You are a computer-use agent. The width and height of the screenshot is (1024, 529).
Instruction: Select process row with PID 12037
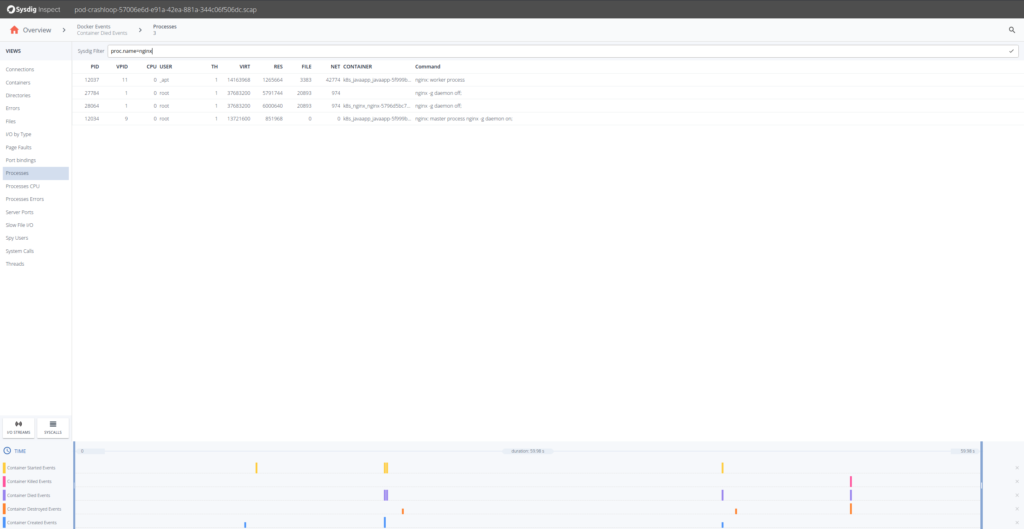click(548, 80)
